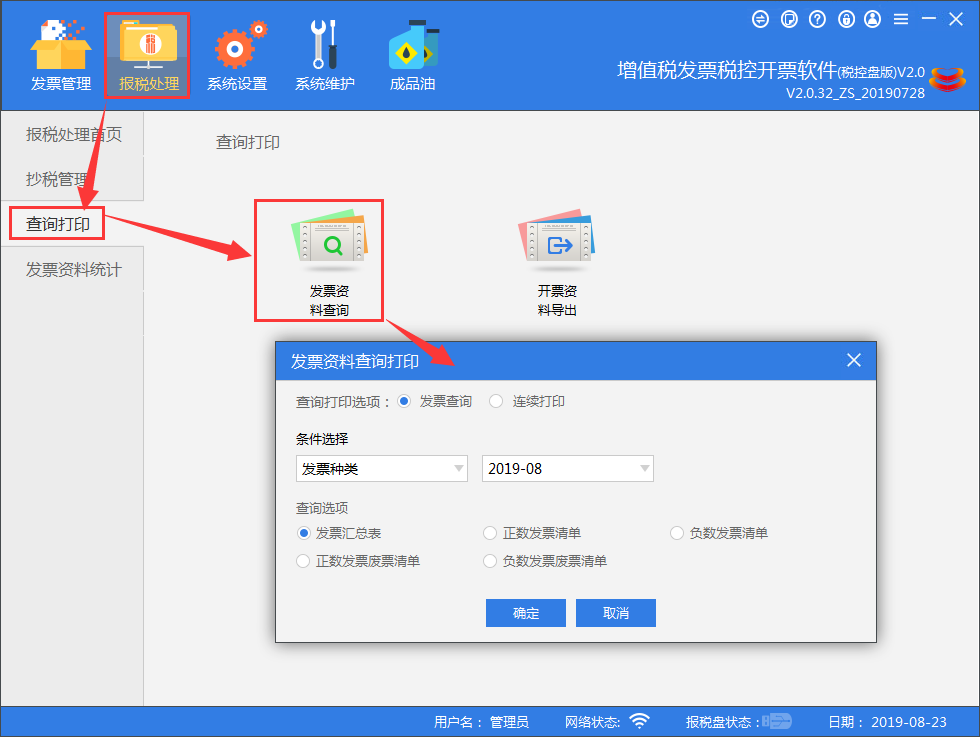Screen dimensions: 980x737
Task: Open 系统维护 tools icon
Action: 325,56
